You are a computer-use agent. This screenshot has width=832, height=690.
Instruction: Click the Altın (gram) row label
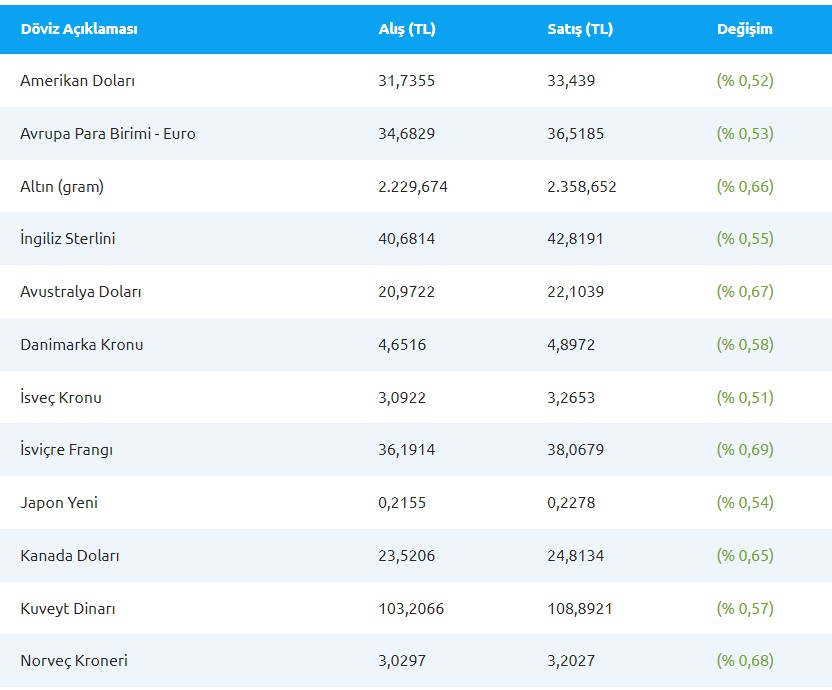[x=62, y=186]
